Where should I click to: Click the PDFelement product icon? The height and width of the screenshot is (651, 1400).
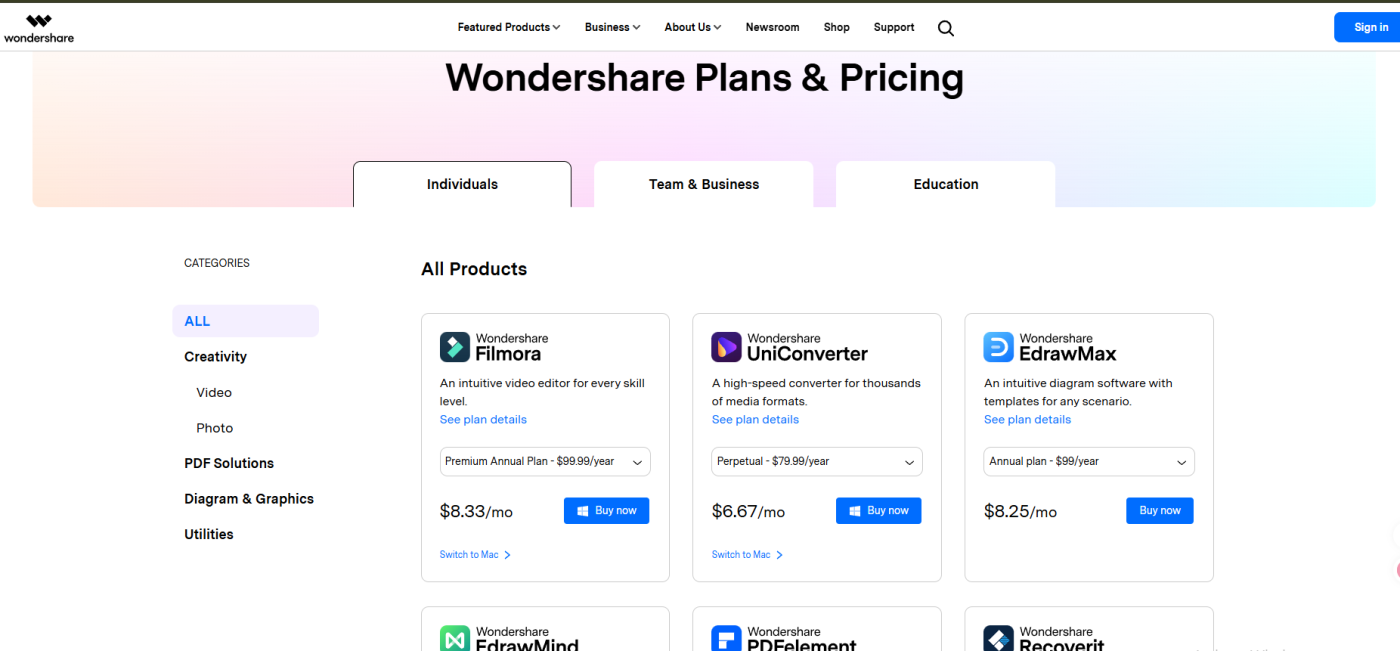coord(727,638)
